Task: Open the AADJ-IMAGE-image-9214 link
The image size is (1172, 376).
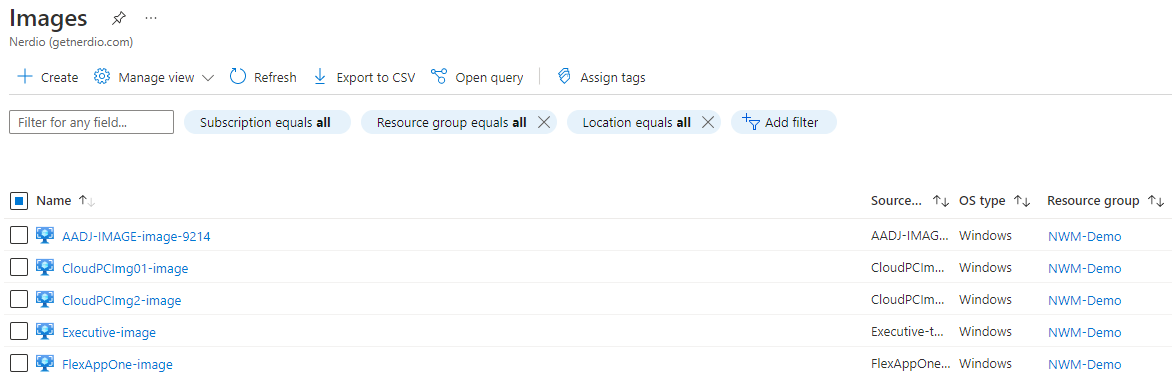Action: pos(136,236)
